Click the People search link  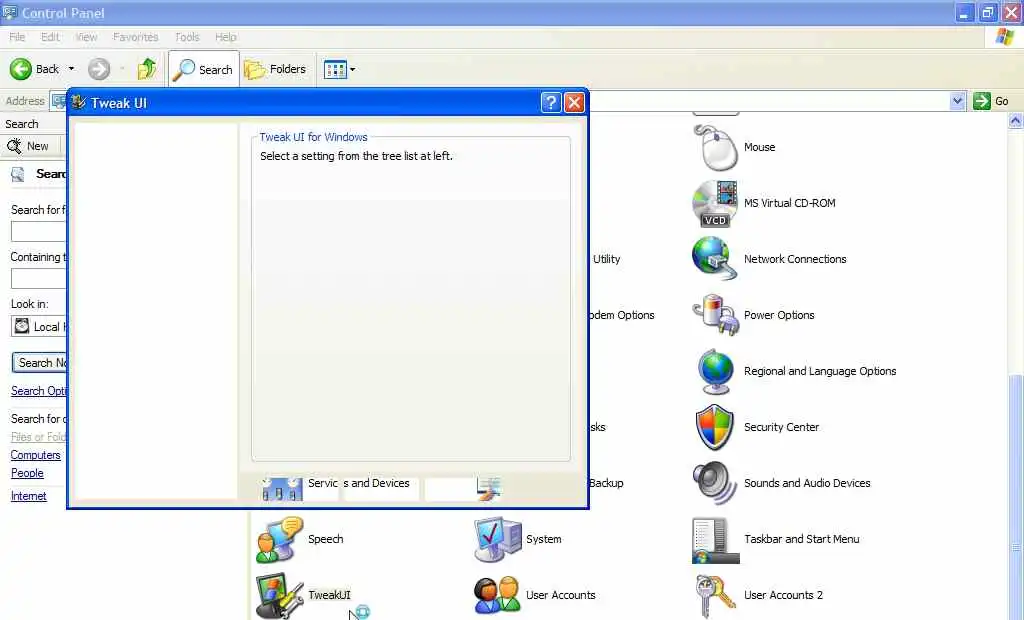[x=27, y=473]
